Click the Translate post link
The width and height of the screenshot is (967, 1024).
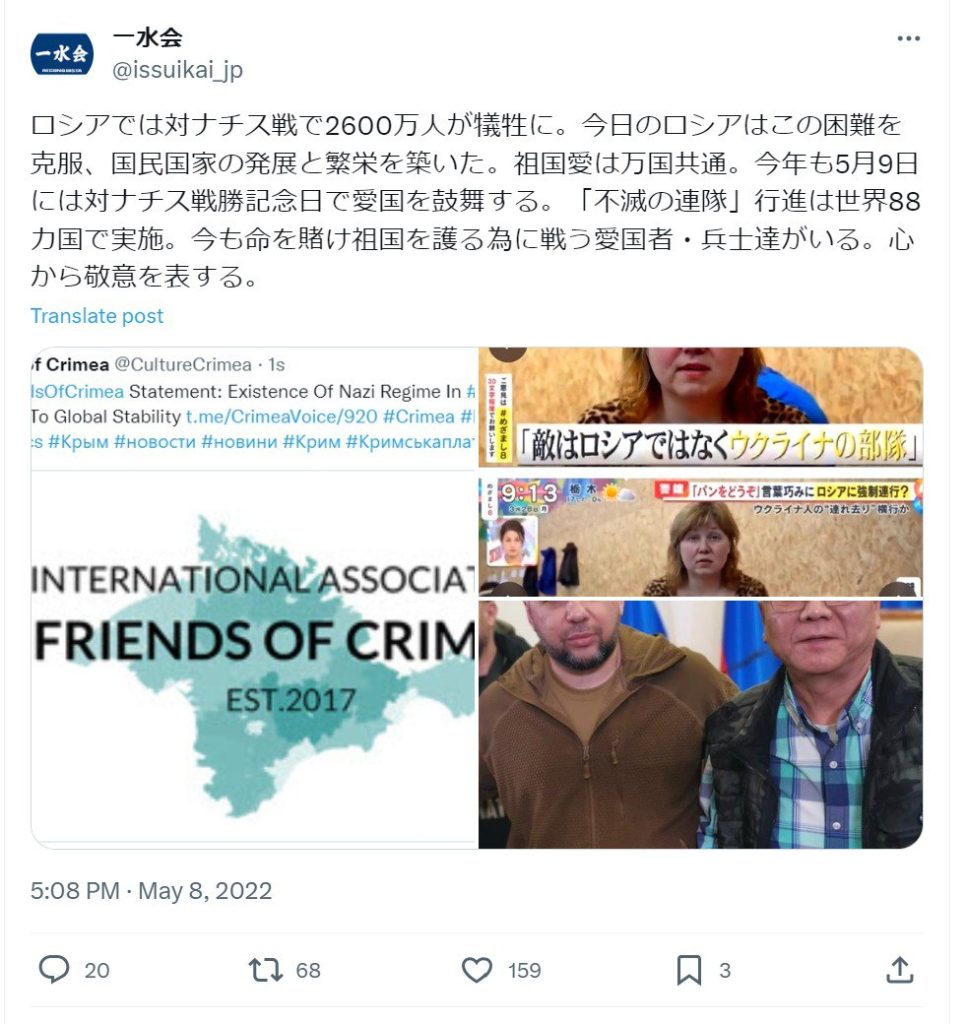tap(97, 316)
